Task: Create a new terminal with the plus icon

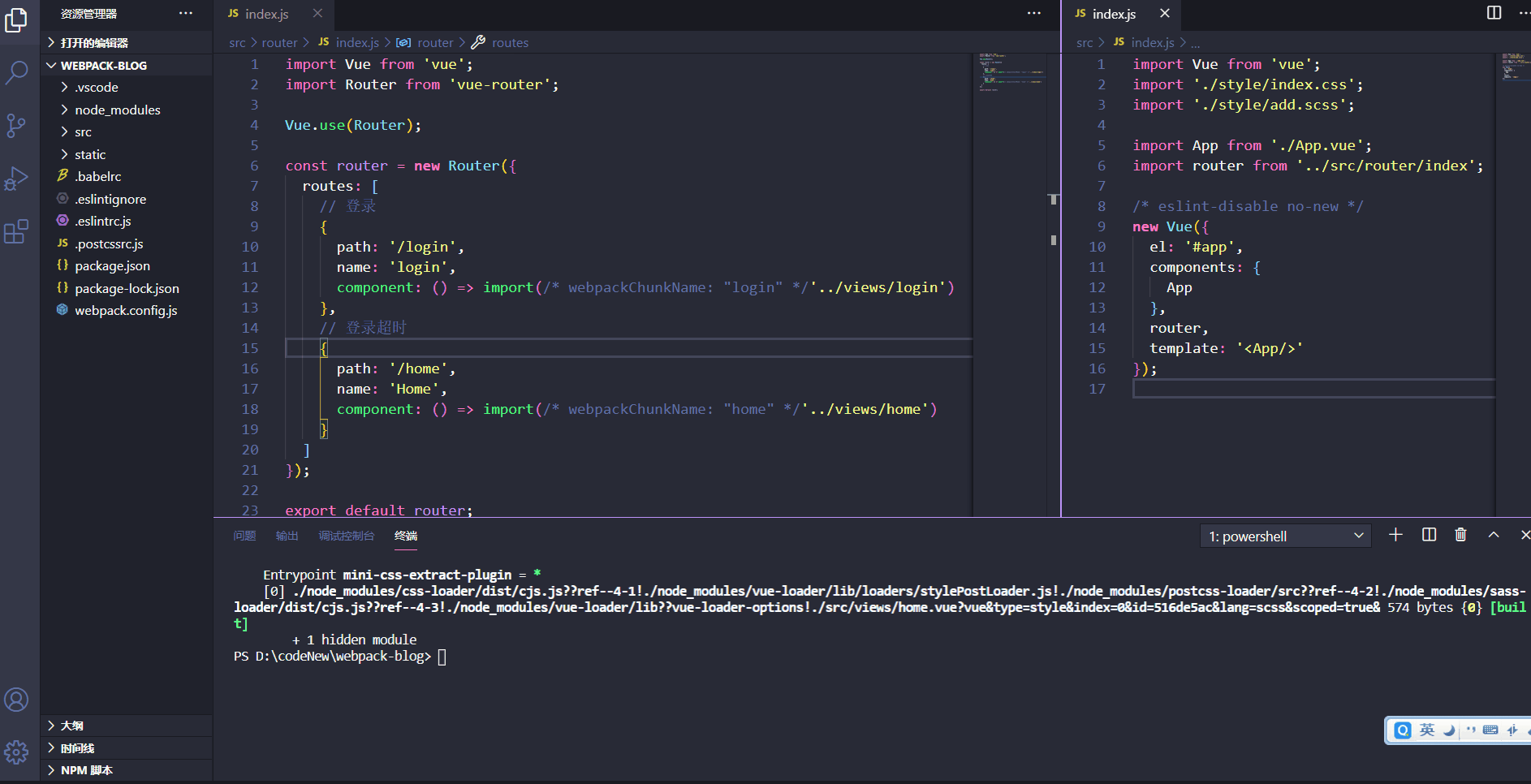Action: click(x=1395, y=535)
